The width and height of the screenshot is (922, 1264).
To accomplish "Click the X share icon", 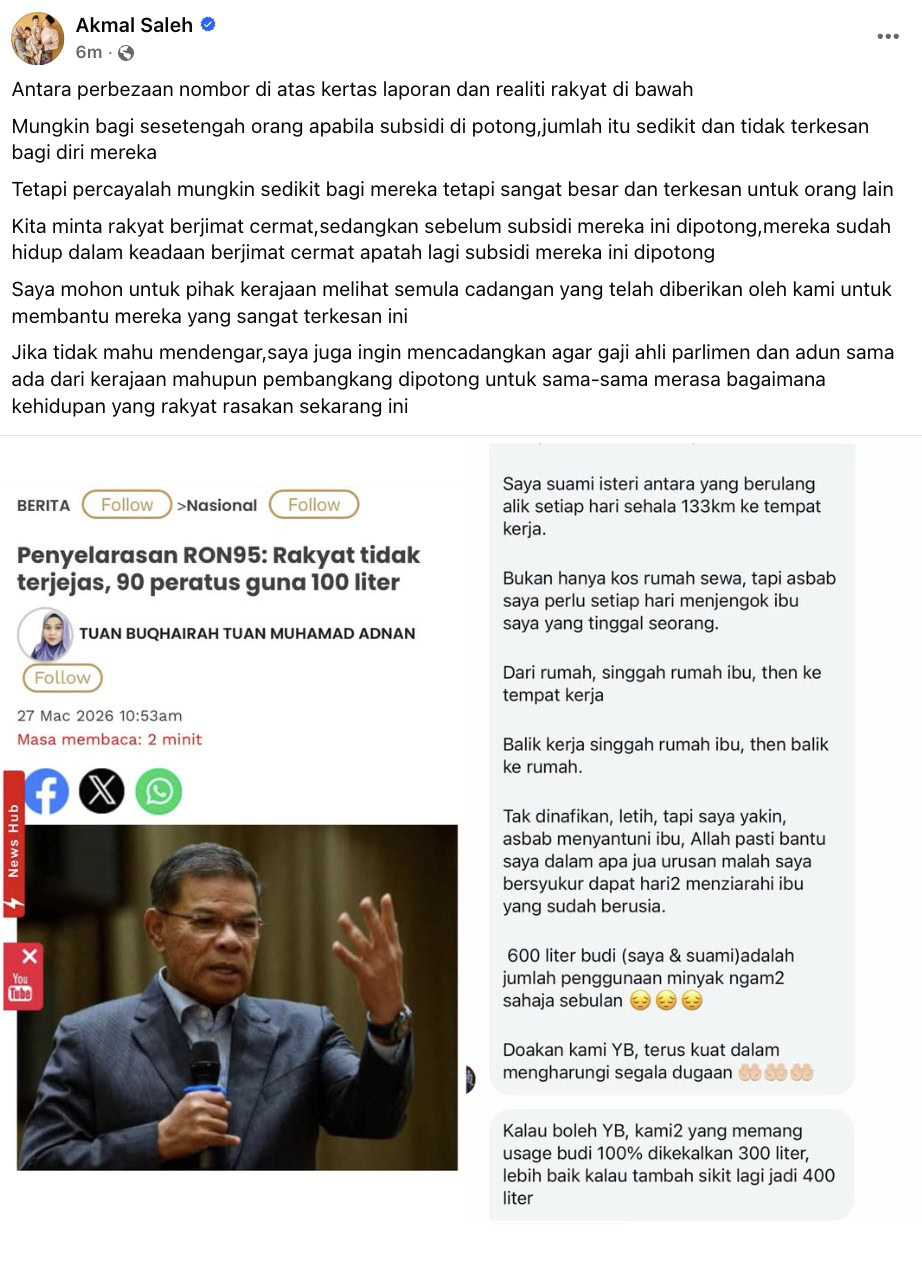I will [x=102, y=792].
